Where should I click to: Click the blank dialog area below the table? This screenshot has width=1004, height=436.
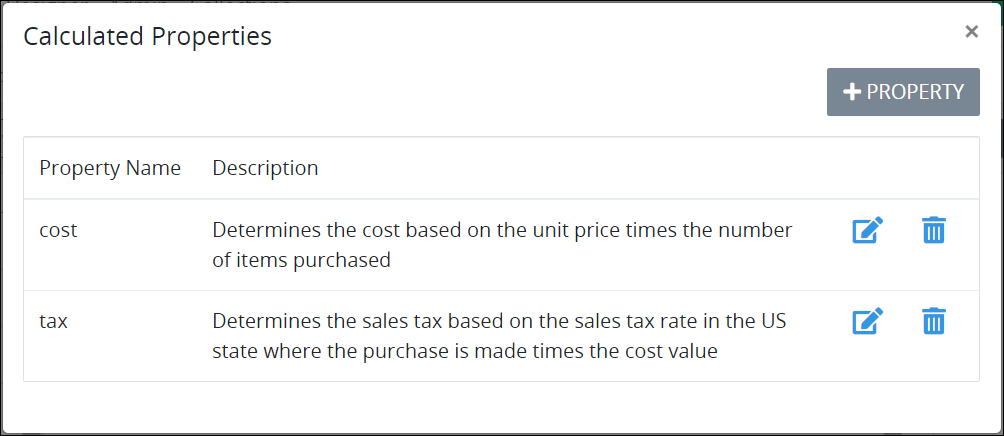[501, 407]
